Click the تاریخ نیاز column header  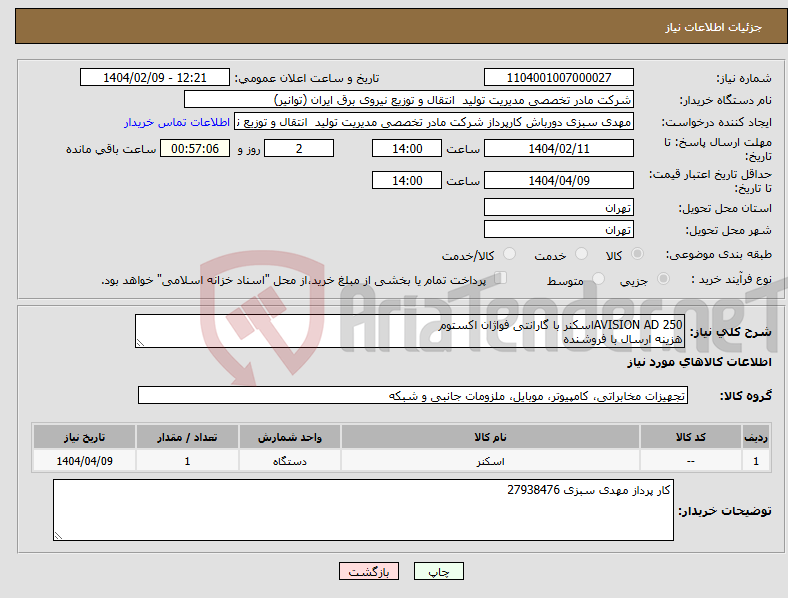[84, 437]
